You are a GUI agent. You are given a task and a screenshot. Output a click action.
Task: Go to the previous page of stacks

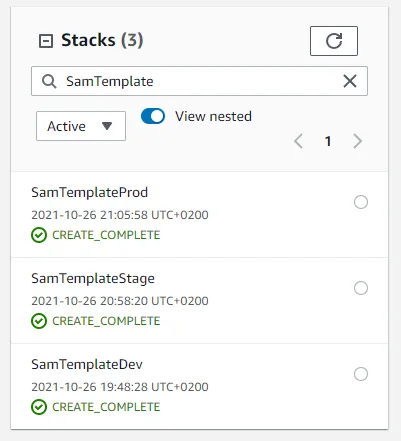coord(298,141)
